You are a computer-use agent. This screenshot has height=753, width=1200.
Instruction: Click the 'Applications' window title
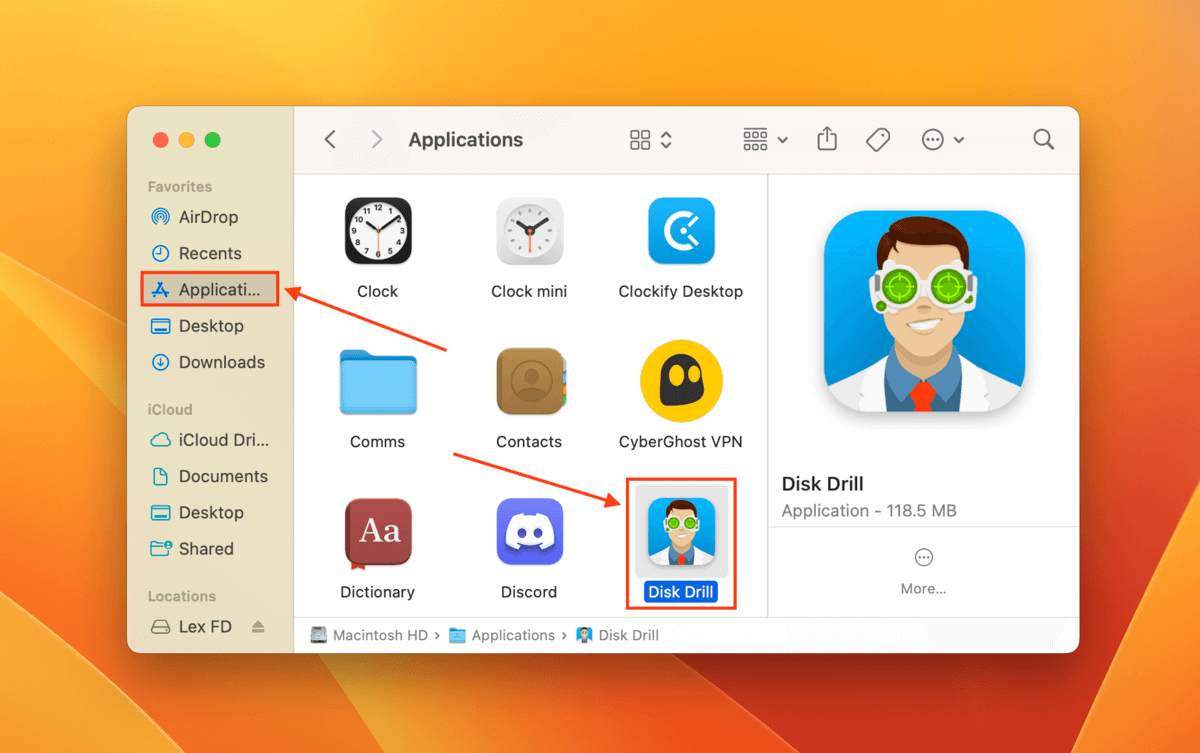pyautogui.click(x=466, y=140)
